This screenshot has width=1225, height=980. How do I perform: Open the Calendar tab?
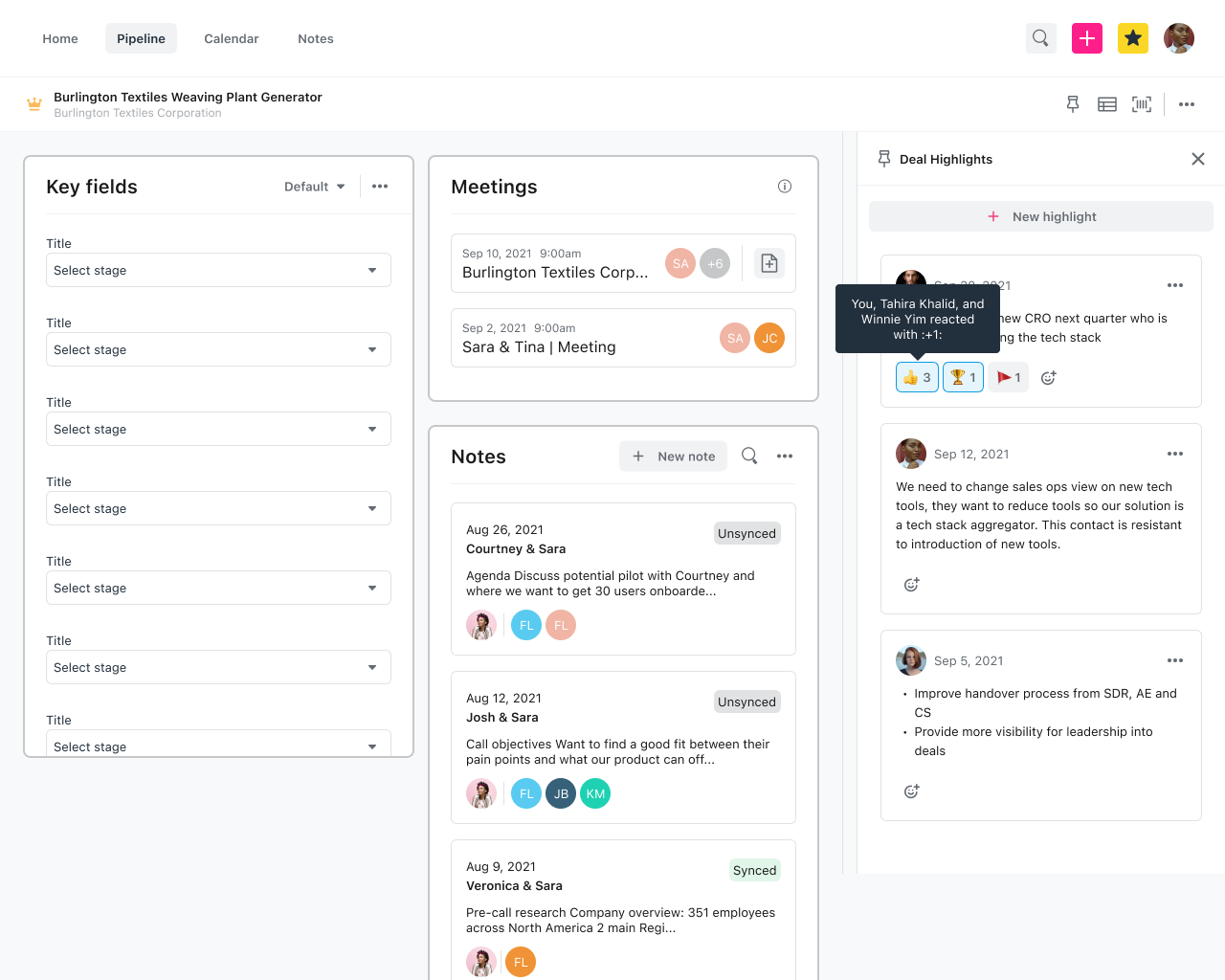pos(232,38)
